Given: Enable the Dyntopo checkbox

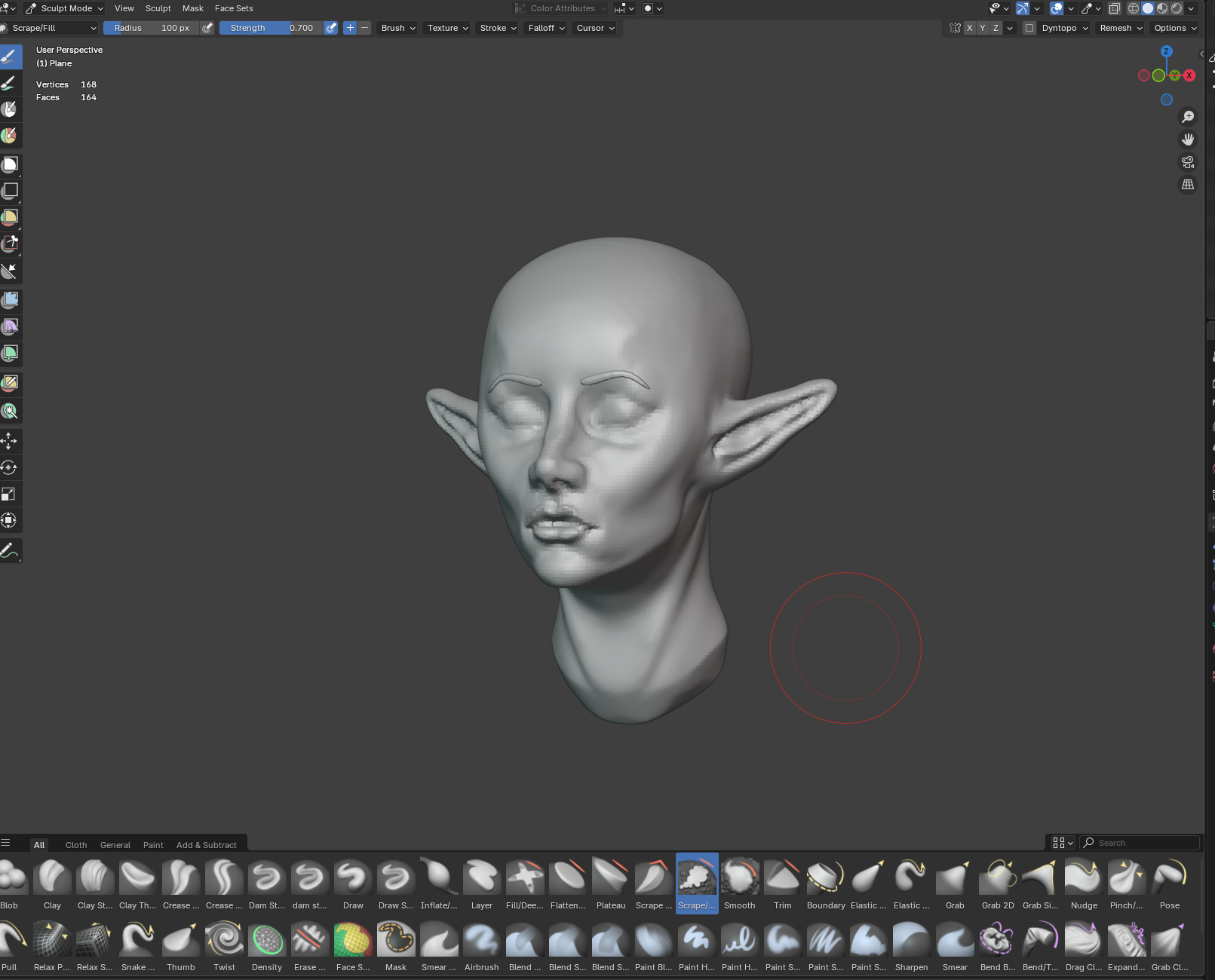Looking at the screenshot, I should [x=1029, y=28].
